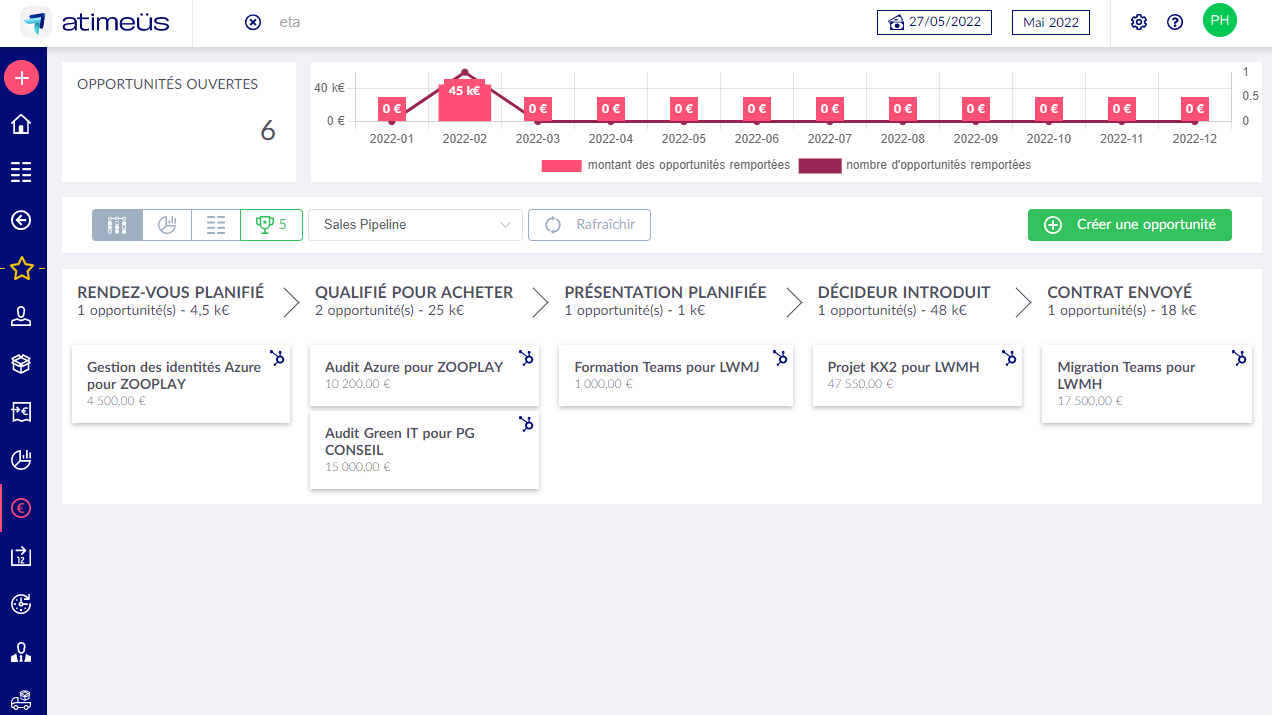Open the pie chart view of opportunities

(x=166, y=224)
